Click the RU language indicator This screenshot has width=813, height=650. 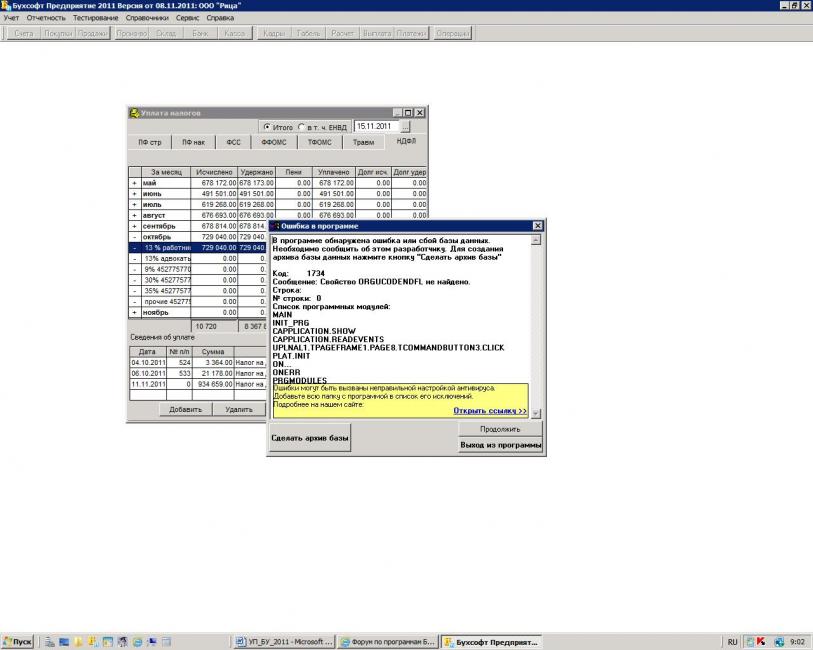(x=733, y=641)
